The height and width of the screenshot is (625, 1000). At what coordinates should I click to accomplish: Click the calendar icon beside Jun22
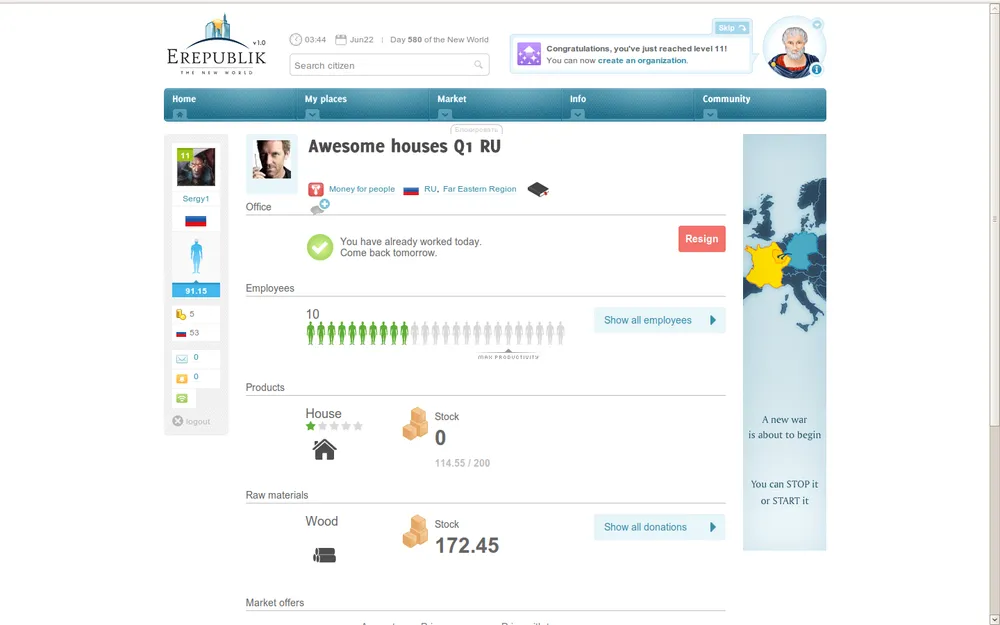click(x=341, y=40)
